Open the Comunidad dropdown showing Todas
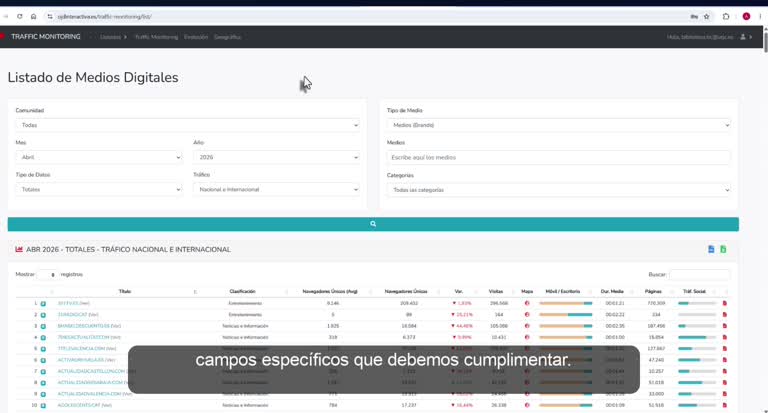 [187, 125]
